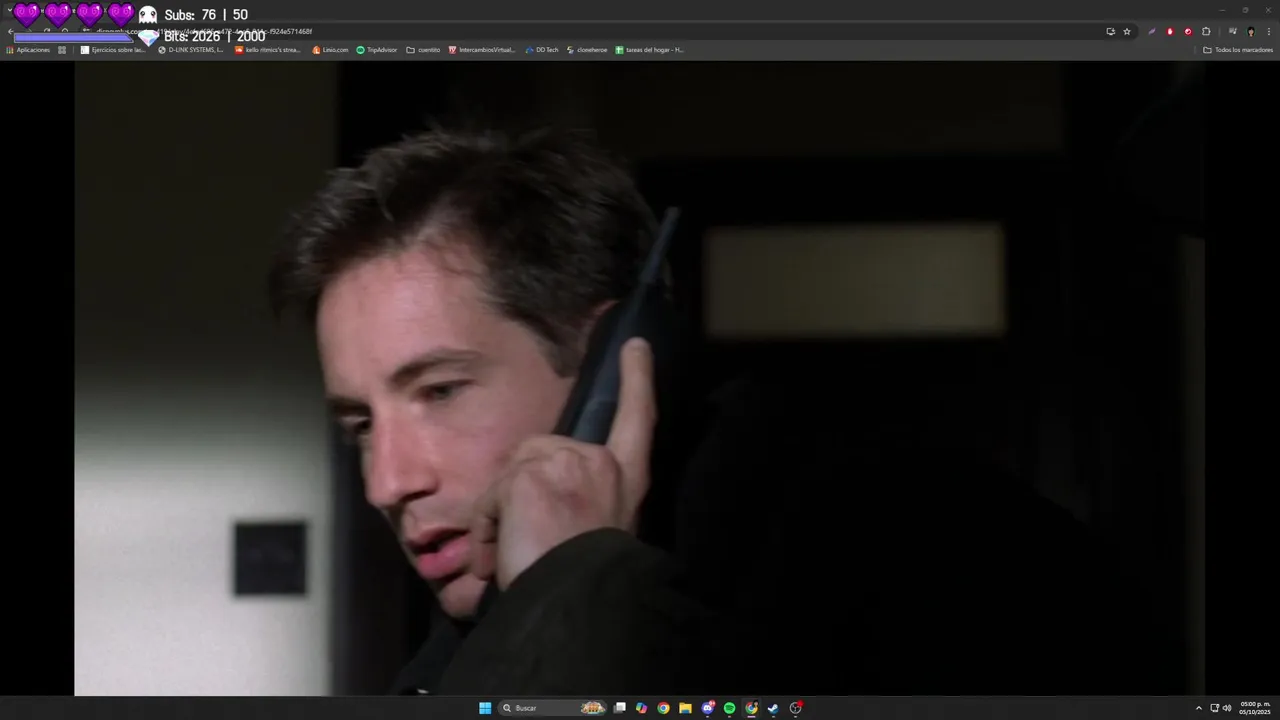Expand the cuentito bookmark folder
1280x720 pixels.
pos(423,50)
